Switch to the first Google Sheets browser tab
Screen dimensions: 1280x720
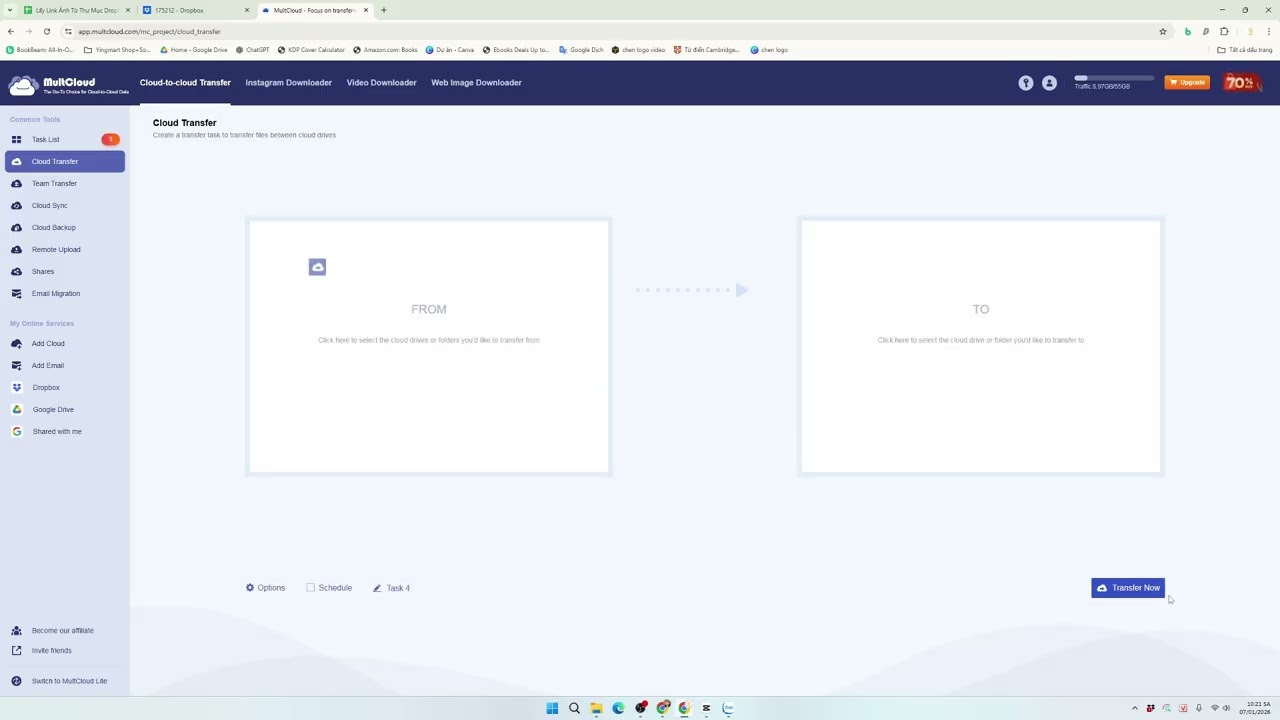pyautogui.click(x=76, y=10)
